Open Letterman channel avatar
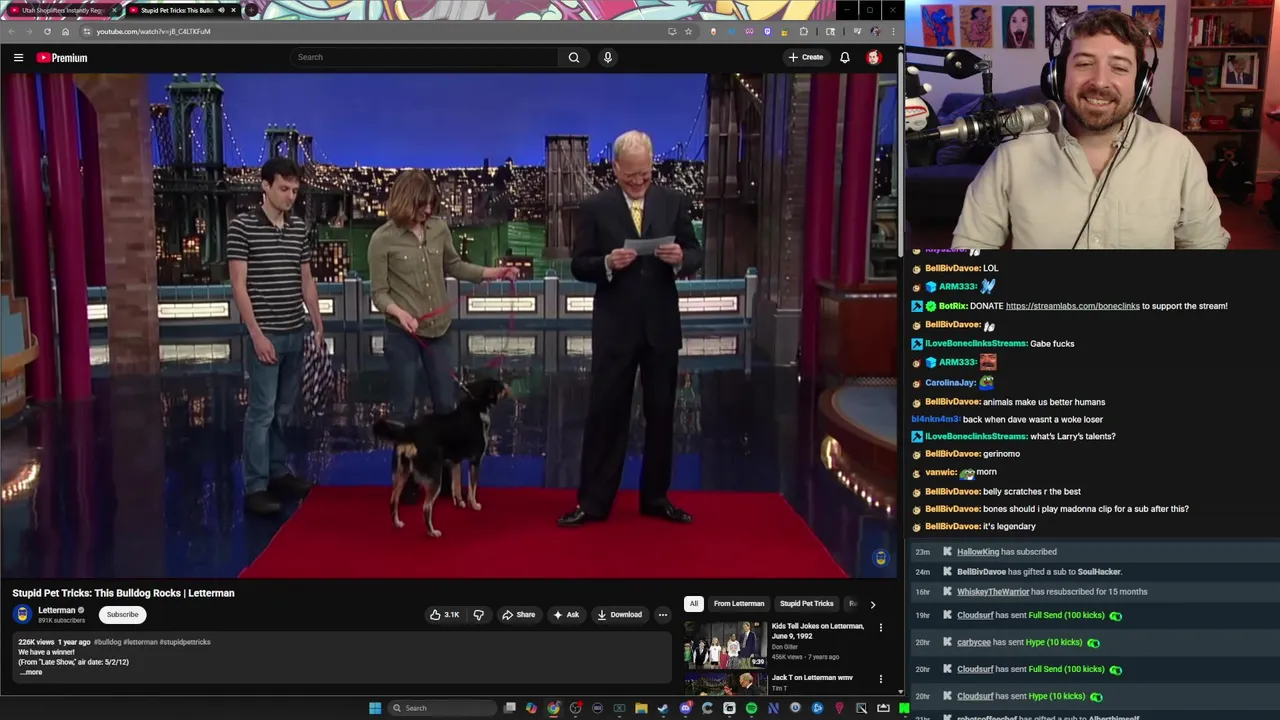1280x720 pixels. [23, 614]
